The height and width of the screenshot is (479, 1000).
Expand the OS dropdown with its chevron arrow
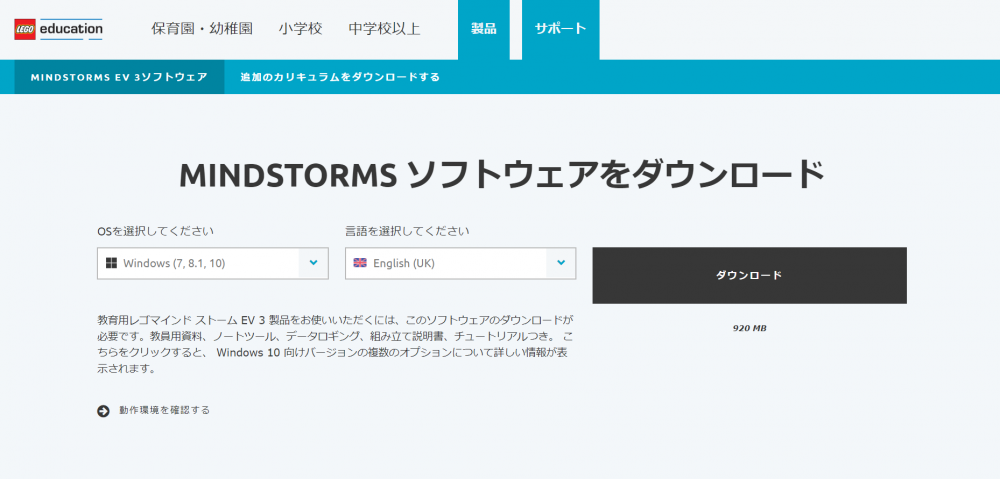(314, 264)
